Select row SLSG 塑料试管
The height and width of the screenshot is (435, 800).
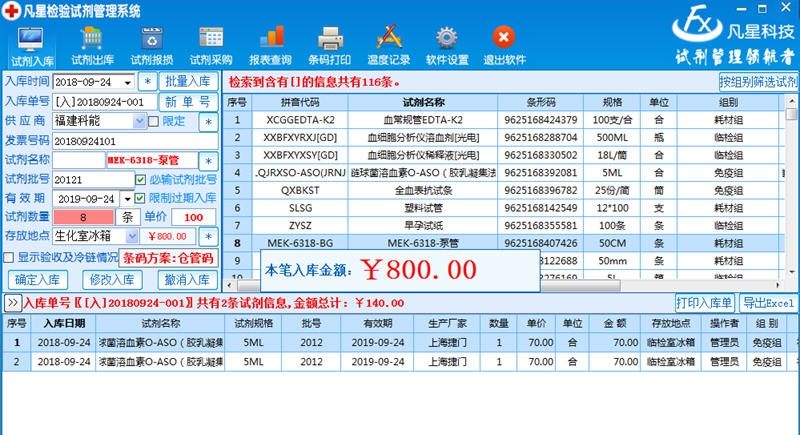tap(505, 208)
